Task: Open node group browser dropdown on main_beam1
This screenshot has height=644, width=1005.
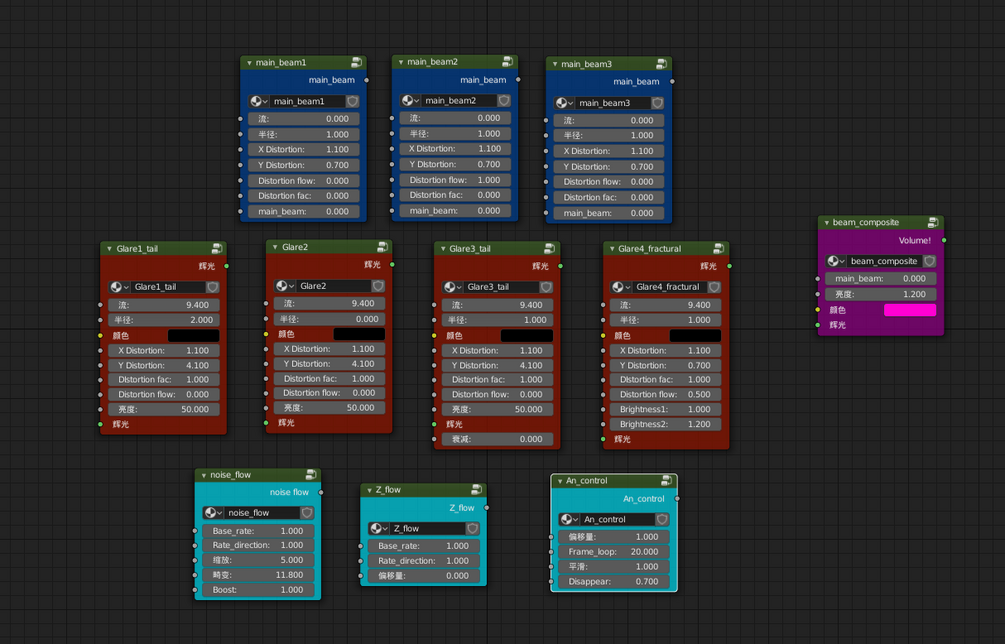Action: pos(259,101)
